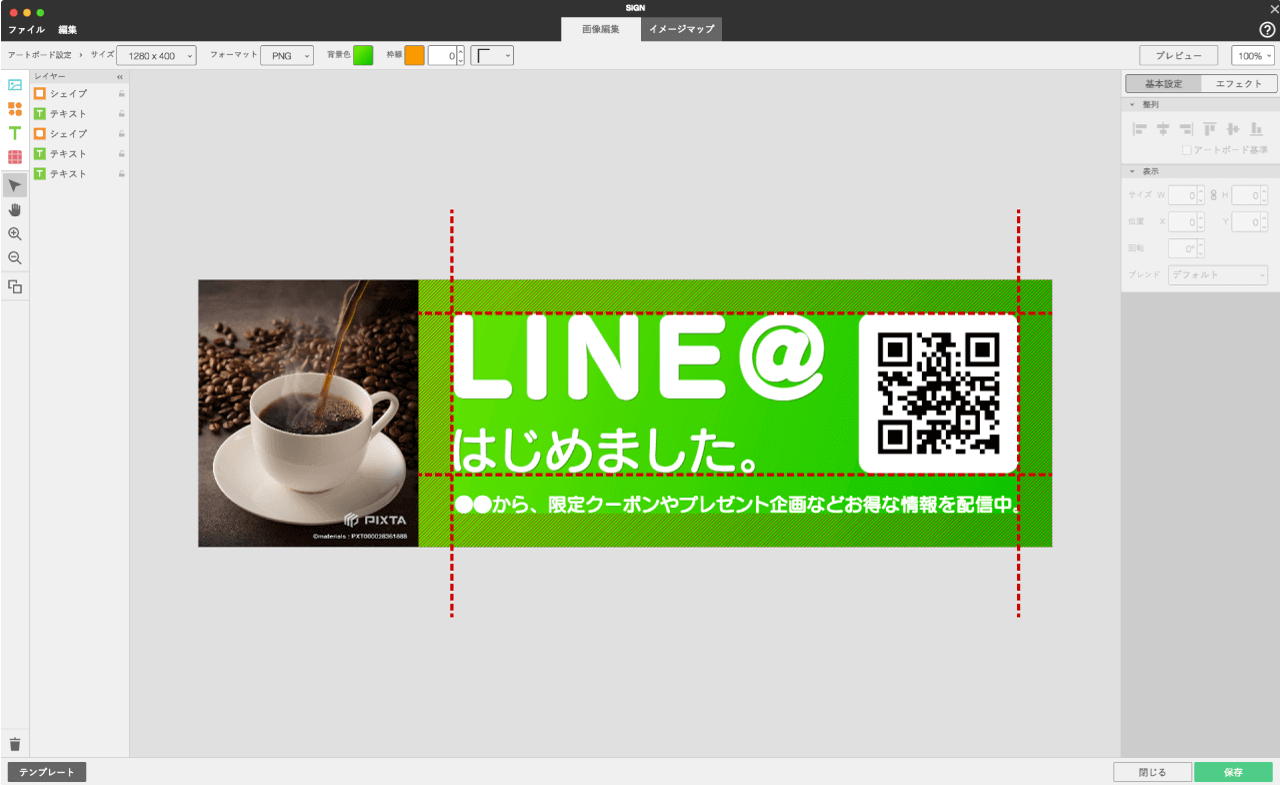Screen dimensions: 1280x785
Task: Collapse the 表示 section
Action: [1132, 171]
